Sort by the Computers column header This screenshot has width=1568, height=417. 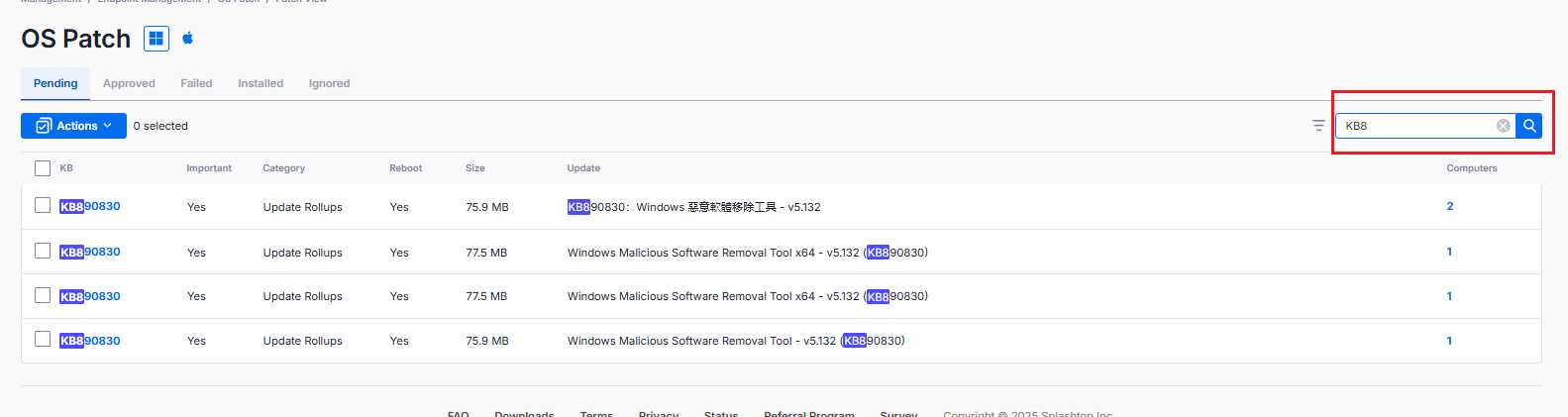pos(1472,168)
